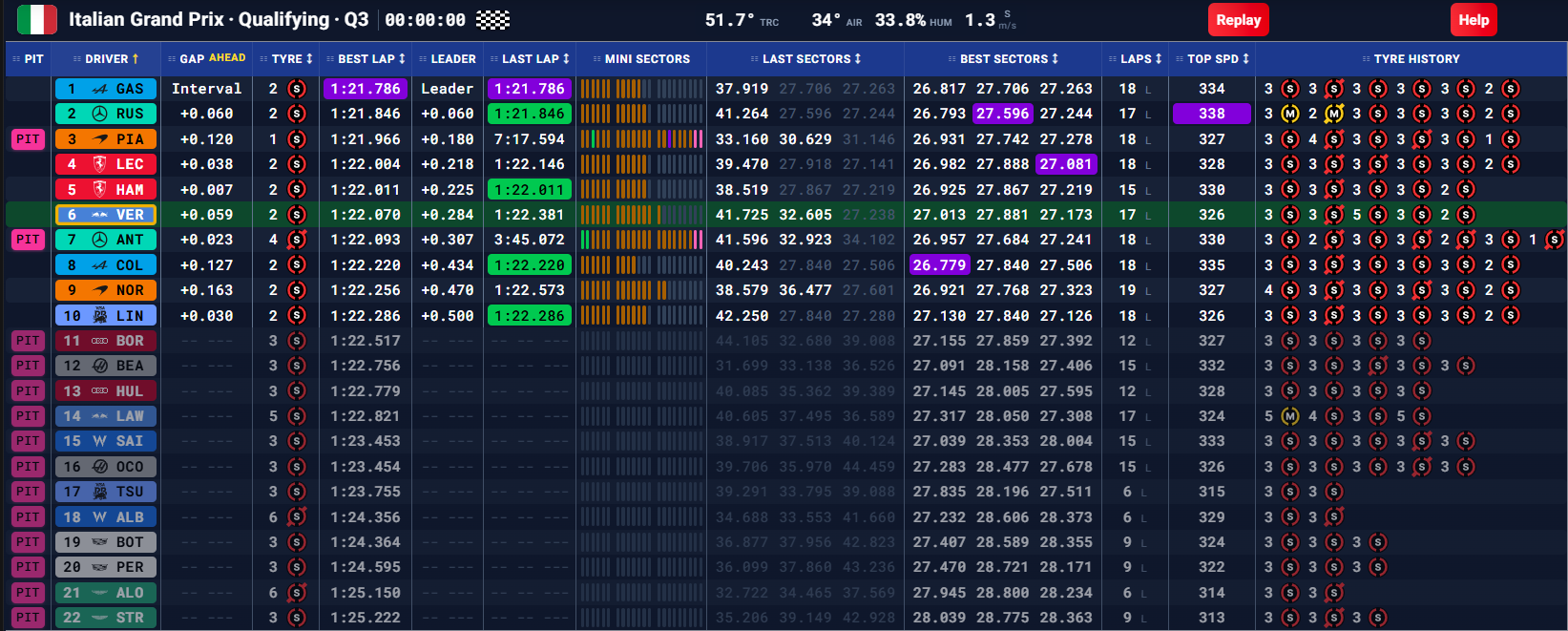The image size is (1568, 631).
Task: Click the MINI SECTORS column header
Action: point(641,59)
